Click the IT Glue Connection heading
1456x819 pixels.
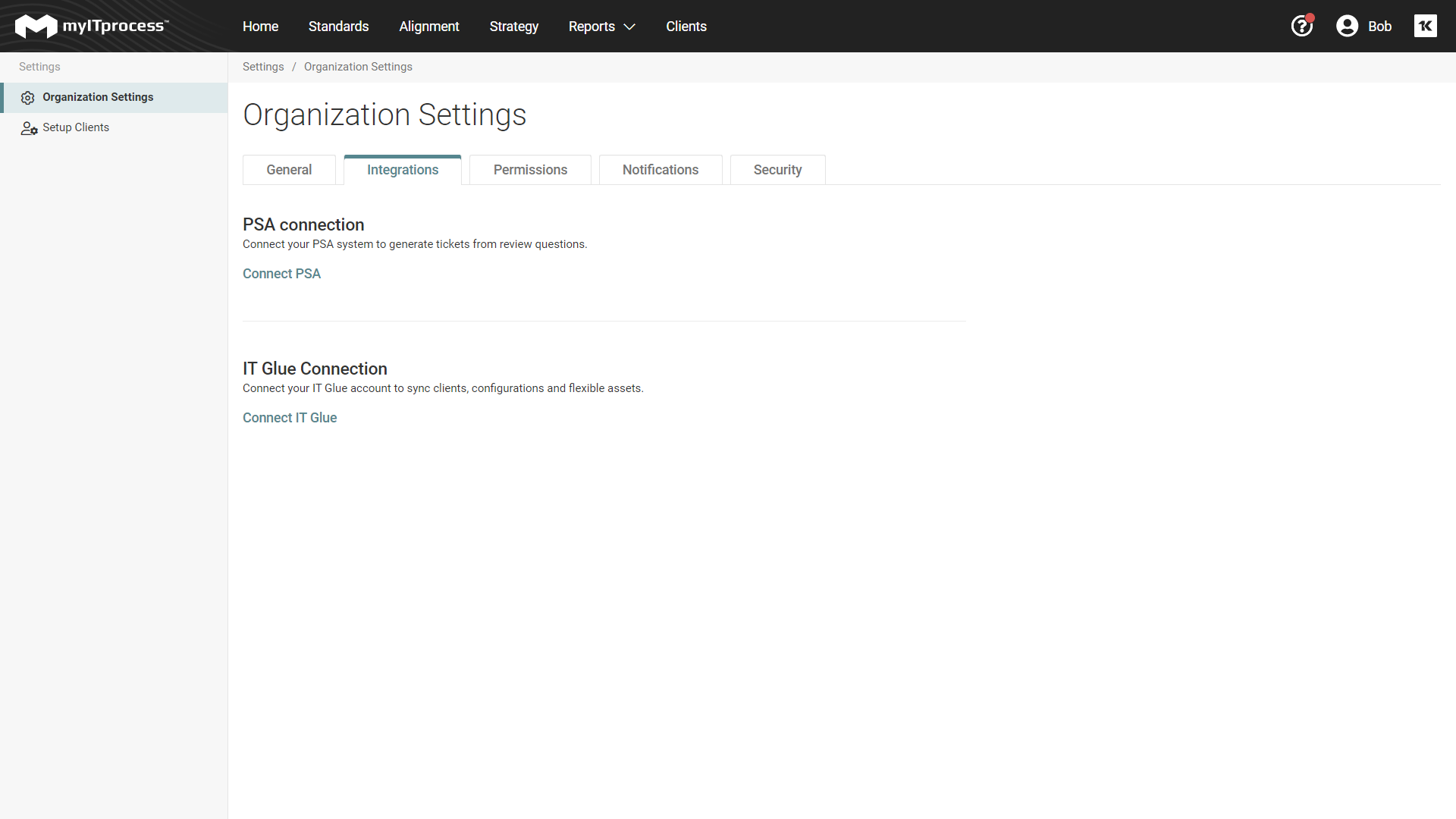(x=315, y=369)
